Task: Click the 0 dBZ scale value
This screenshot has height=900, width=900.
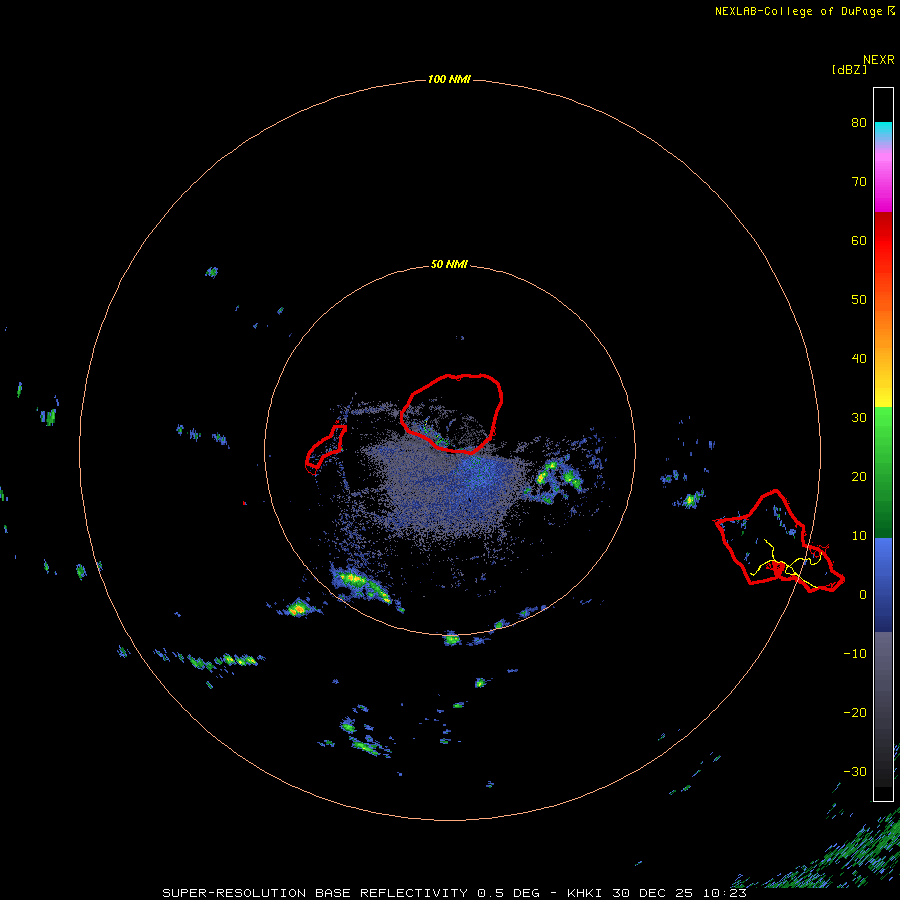Action: [x=863, y=595]
